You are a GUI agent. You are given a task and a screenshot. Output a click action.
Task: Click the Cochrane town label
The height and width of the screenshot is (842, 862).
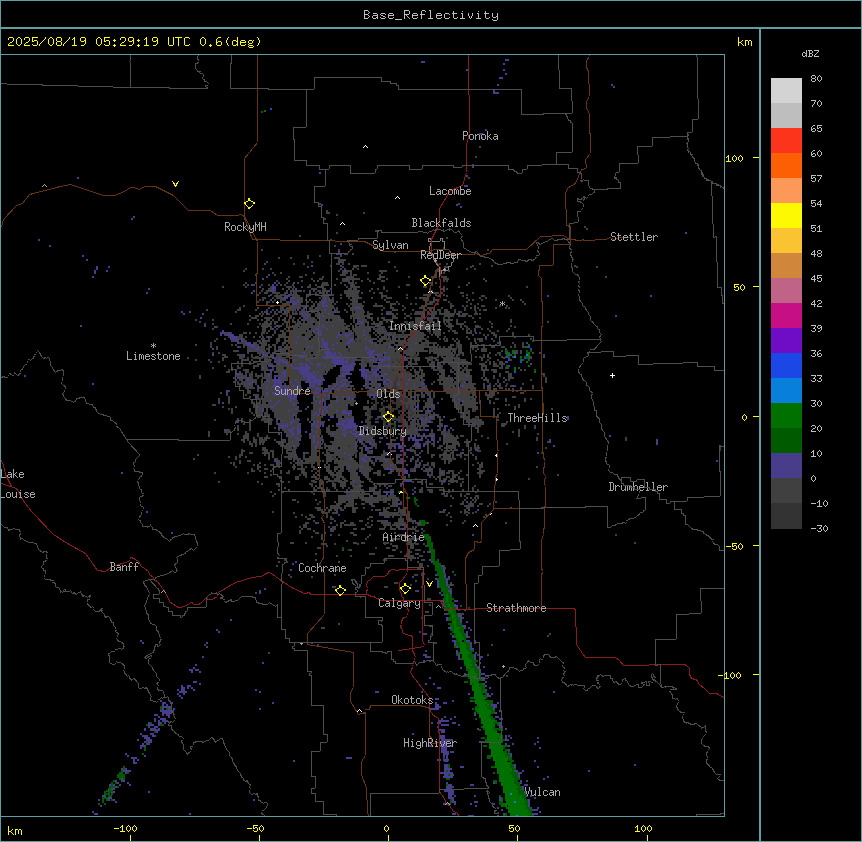(322, 568)
